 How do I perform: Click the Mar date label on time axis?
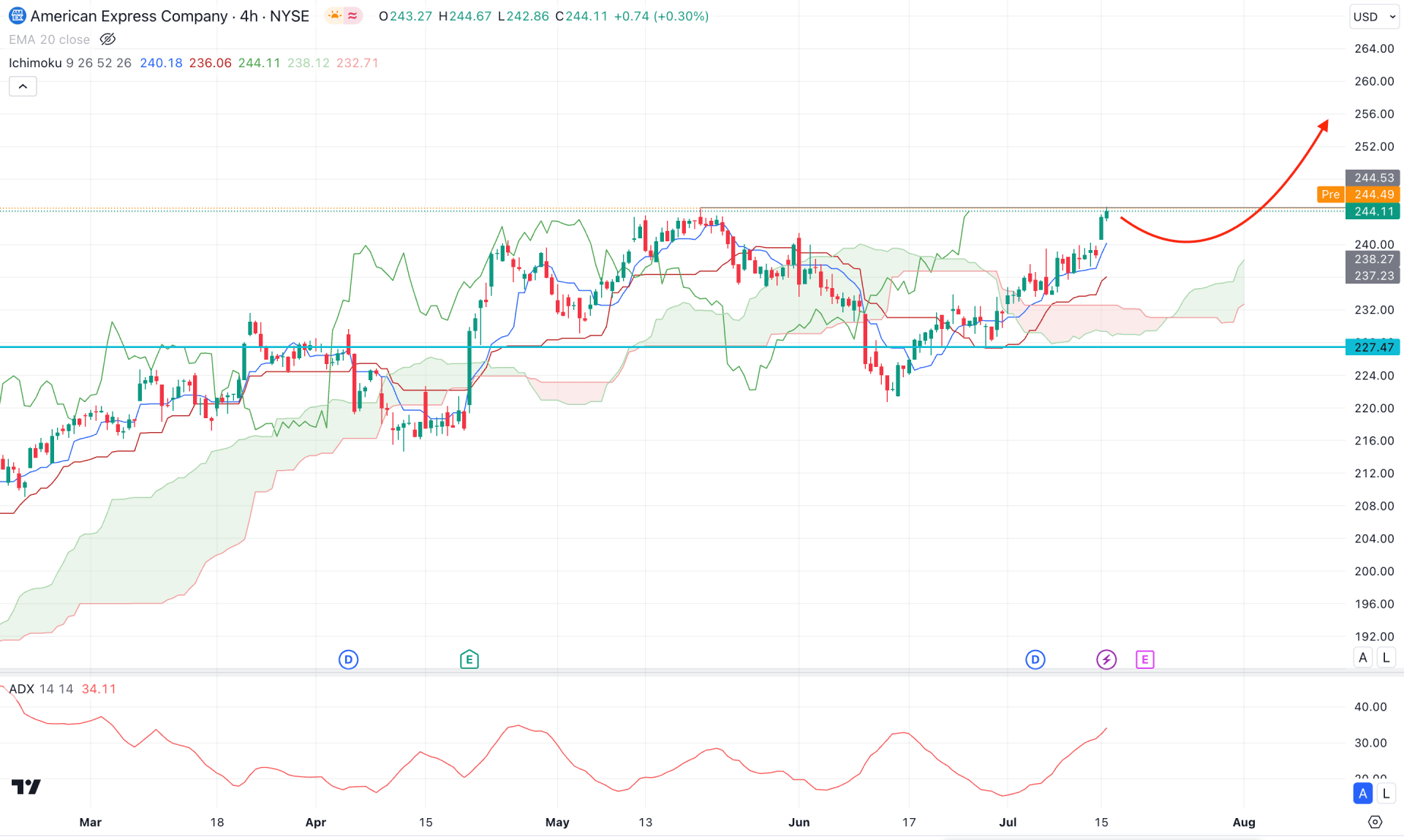[x=90, y=822]
